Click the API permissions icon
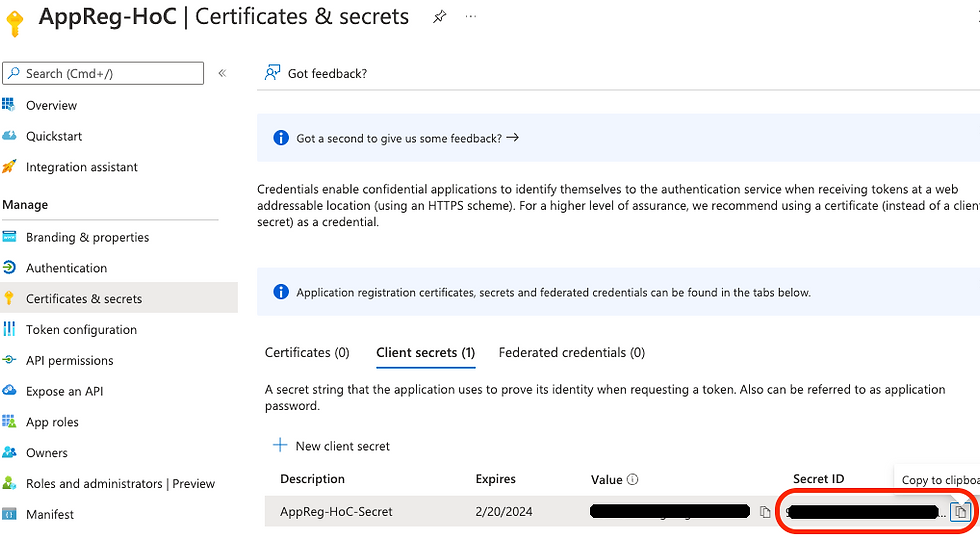The height and width of the screenshot is (539, 980). (x=9, y=360)
